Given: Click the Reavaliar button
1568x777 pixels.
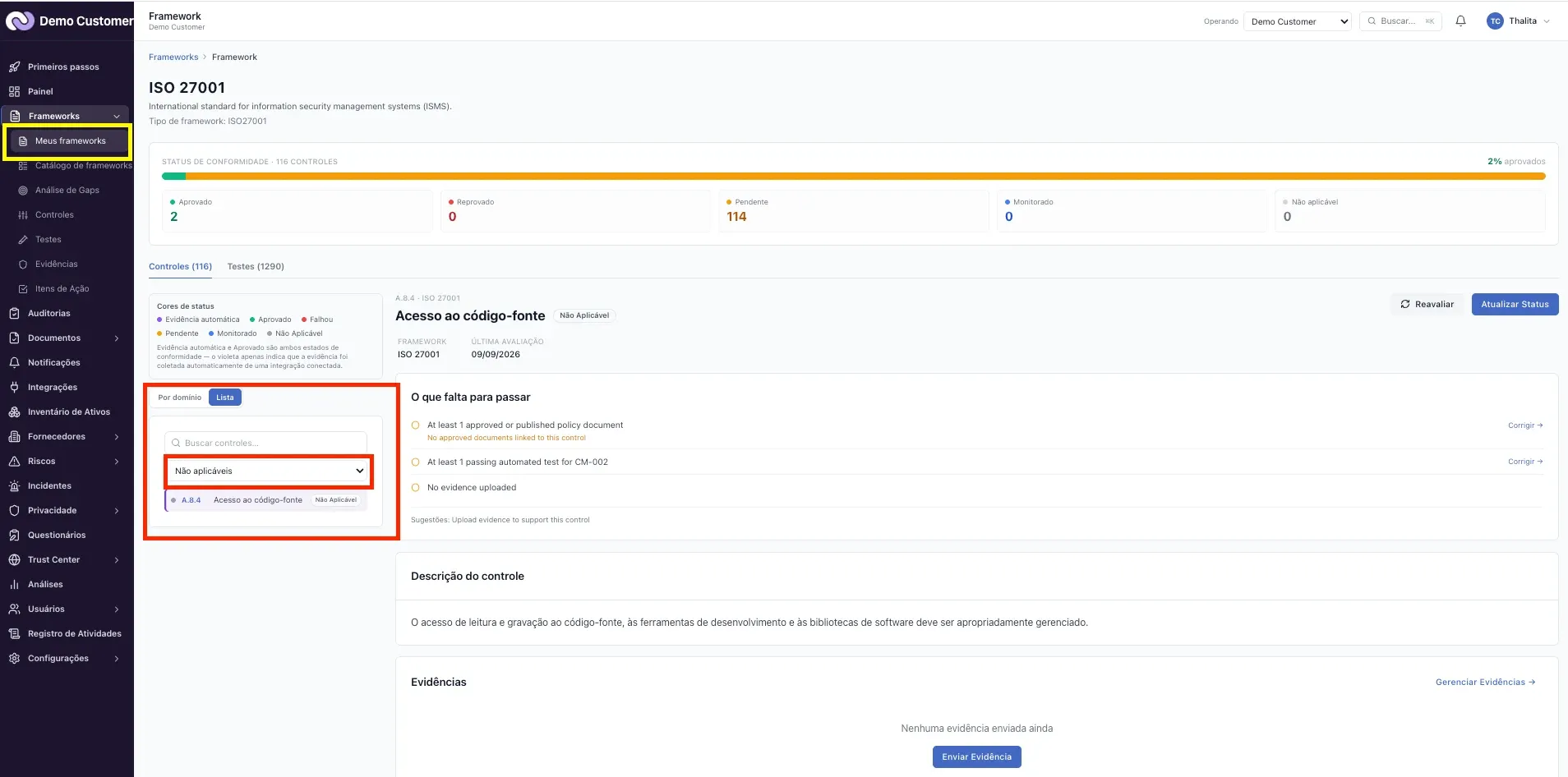Looking at the screenshot, I should coord(1427,304).
